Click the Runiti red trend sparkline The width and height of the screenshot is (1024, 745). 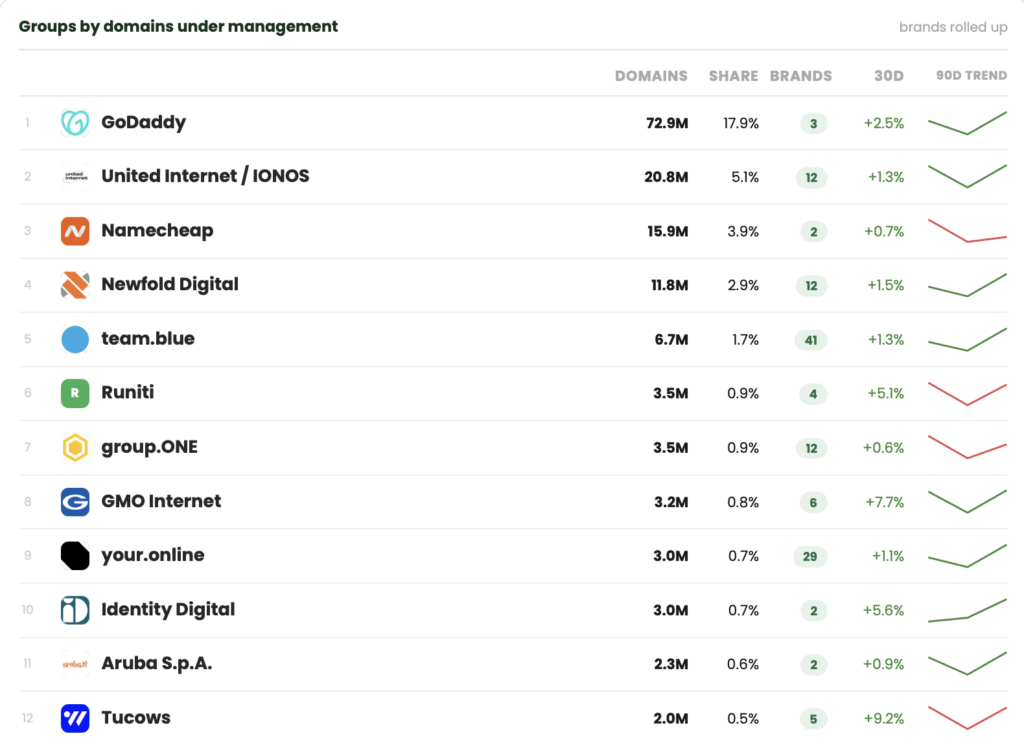(967, 394)
